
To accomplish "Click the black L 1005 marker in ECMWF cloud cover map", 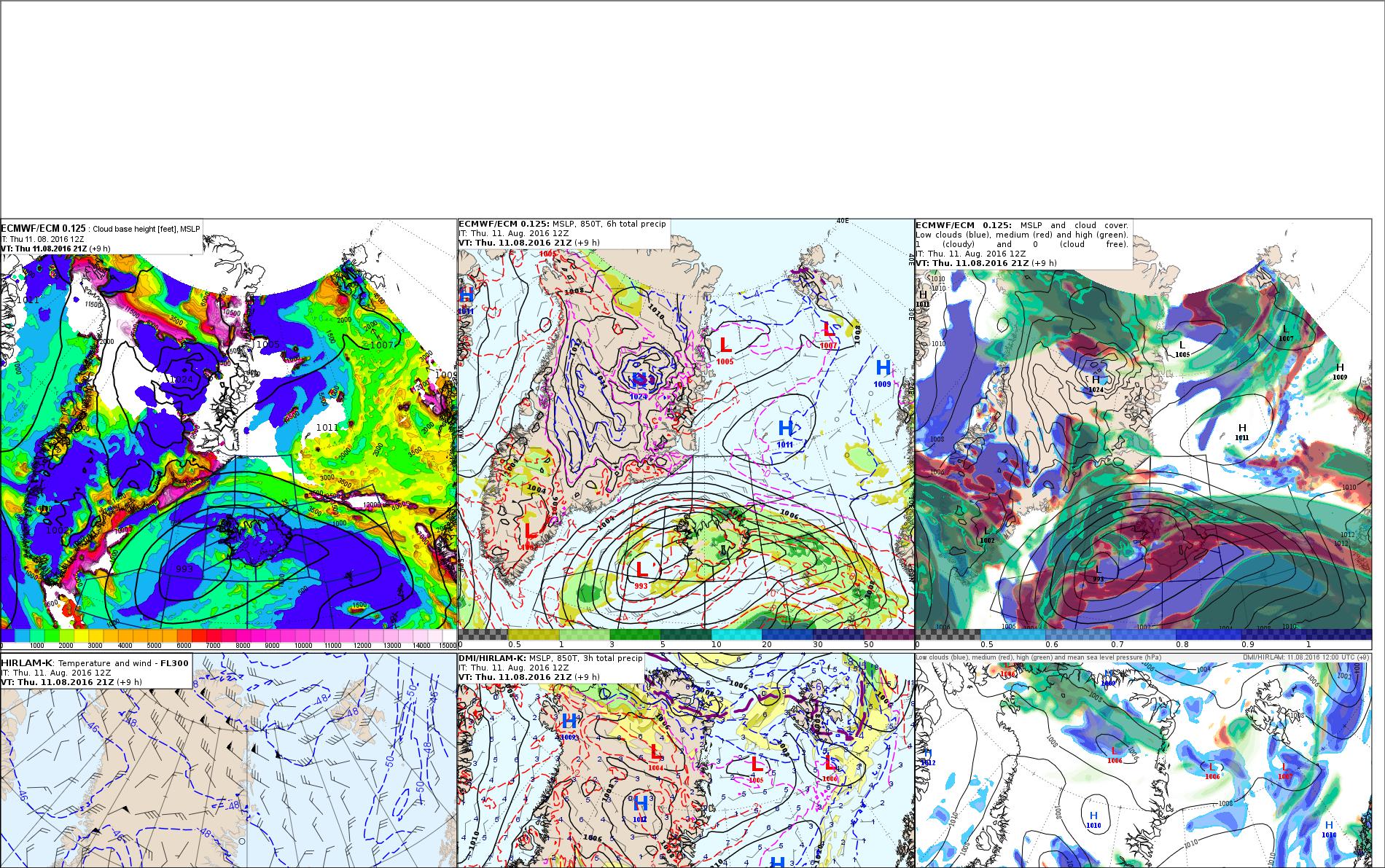I will pos(1182,348).
